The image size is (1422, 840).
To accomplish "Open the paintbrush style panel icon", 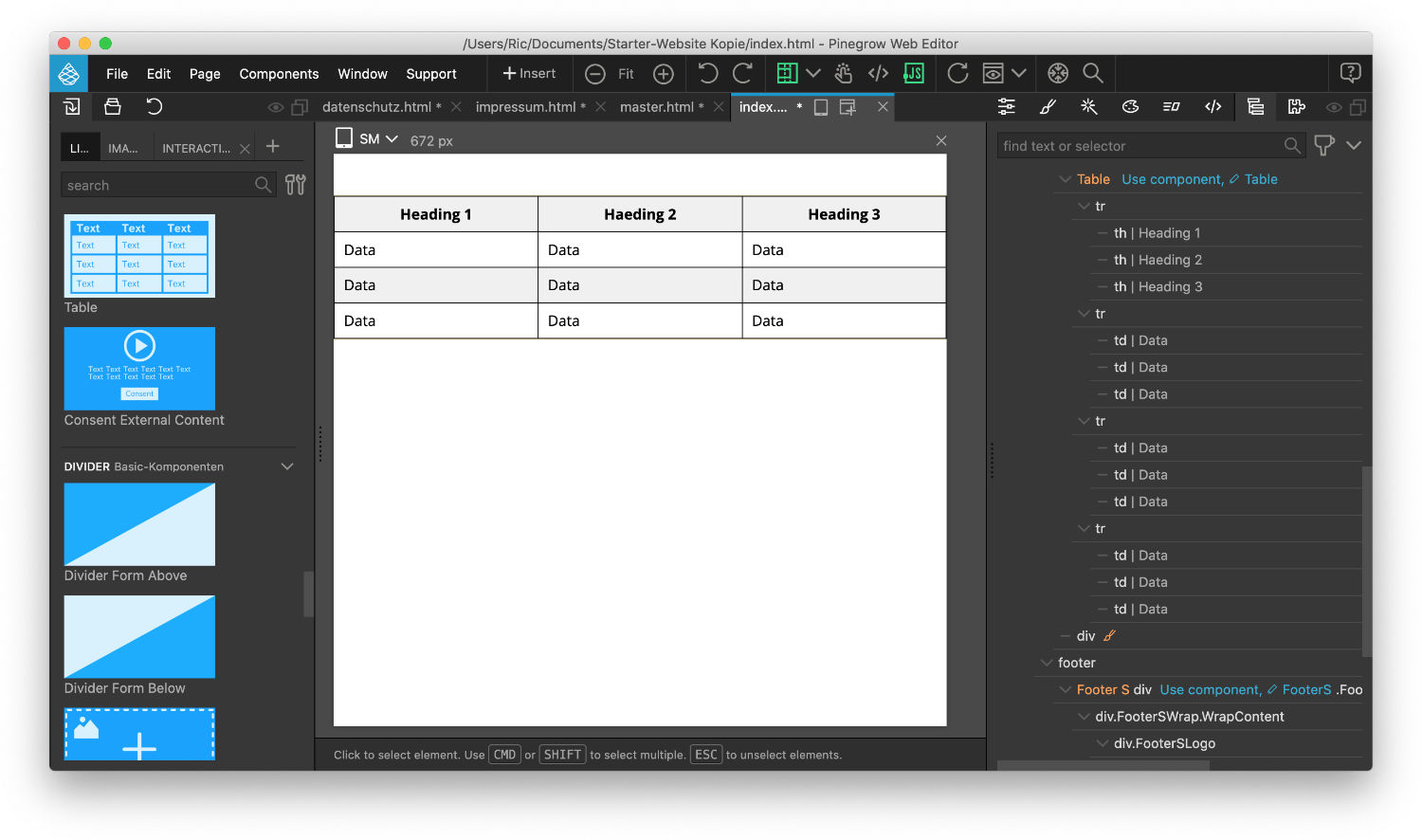I will (1048, 107).
